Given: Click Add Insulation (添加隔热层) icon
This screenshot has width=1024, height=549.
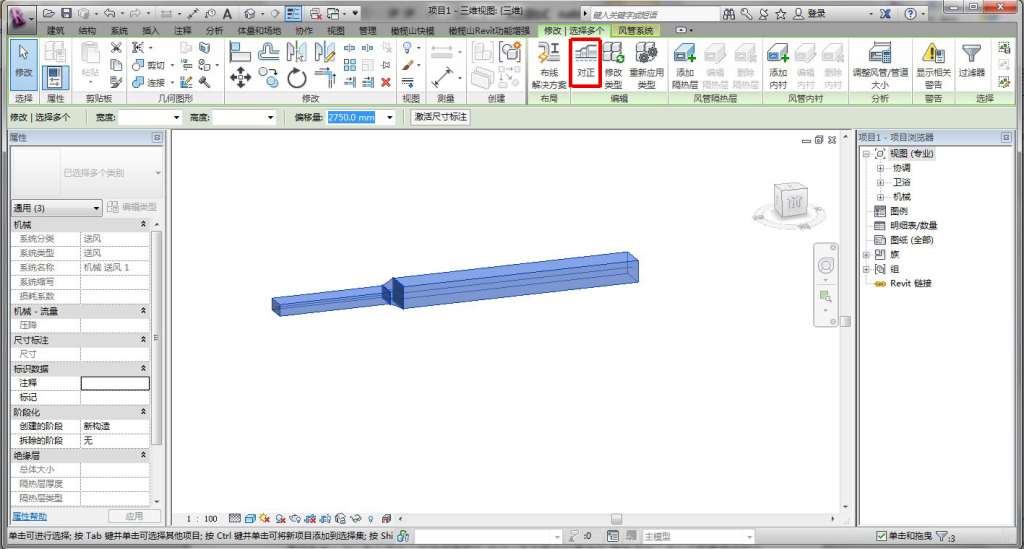Looking at the screenshot, I should [x=684, y=65].
